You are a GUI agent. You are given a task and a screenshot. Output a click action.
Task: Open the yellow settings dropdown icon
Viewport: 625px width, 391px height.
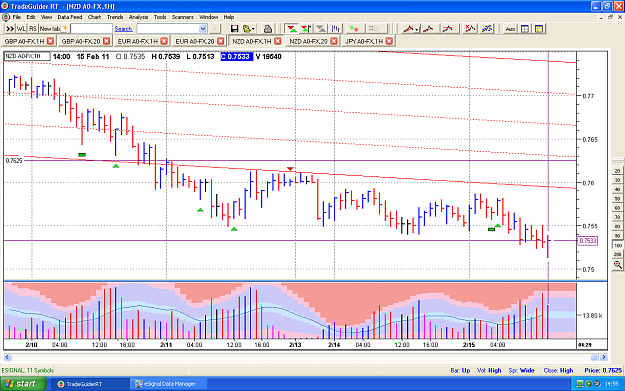pyautogui.click(x=248, y=29)
